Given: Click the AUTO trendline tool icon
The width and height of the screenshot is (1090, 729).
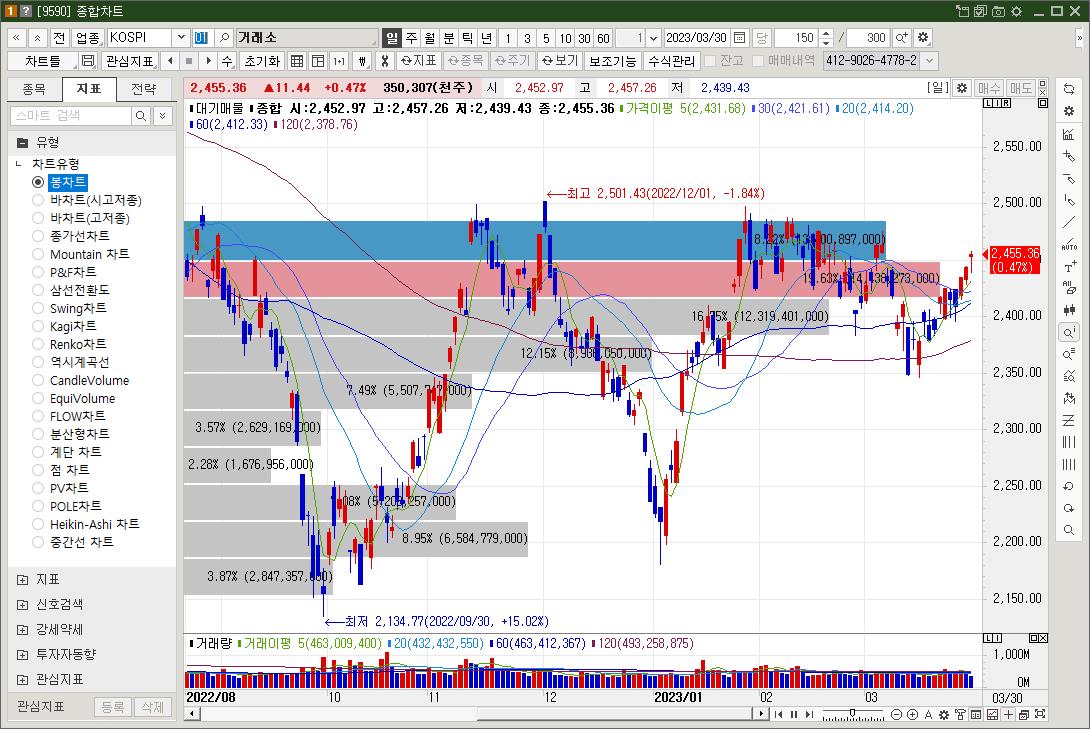Looking at the screenshot, I should [x=1069, y=245].
